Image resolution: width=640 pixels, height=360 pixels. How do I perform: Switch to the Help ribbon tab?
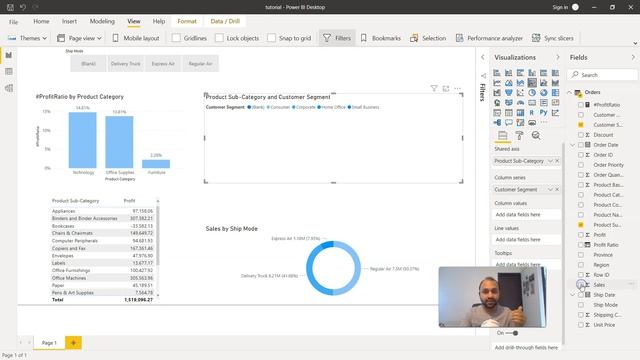click(159, 21)
